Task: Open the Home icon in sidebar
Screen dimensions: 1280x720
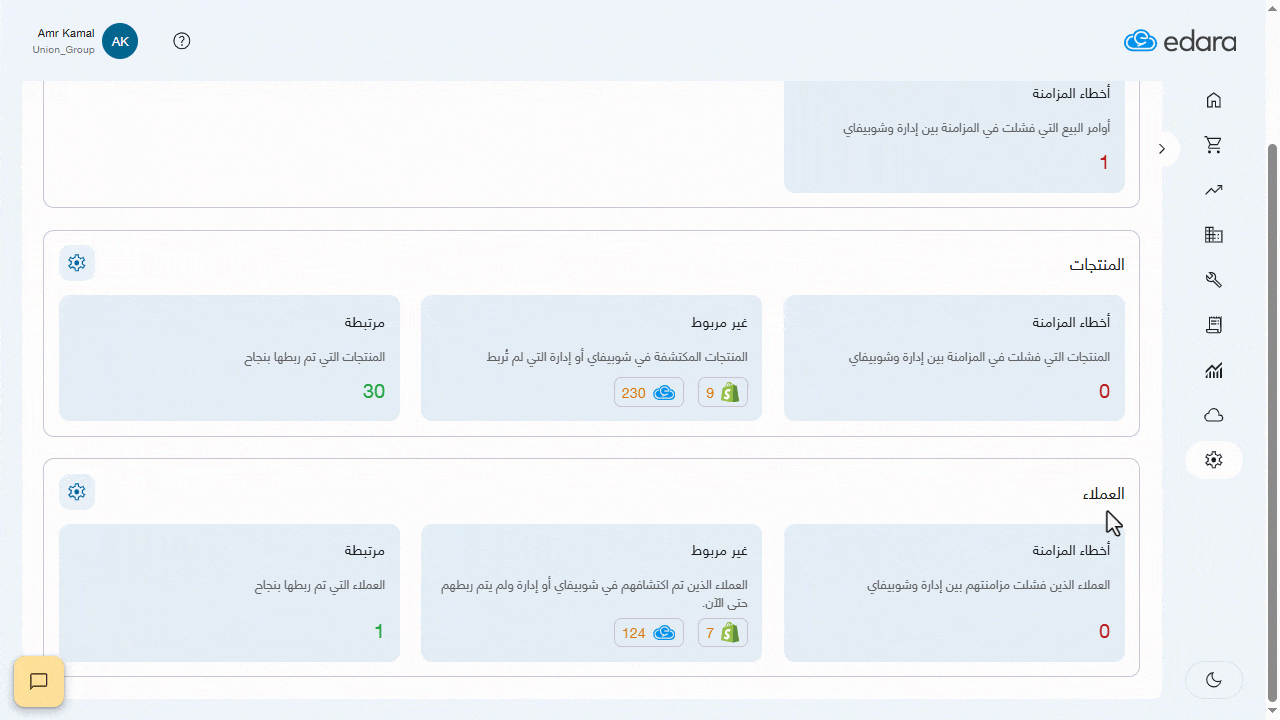Action: coord(1214,100)
